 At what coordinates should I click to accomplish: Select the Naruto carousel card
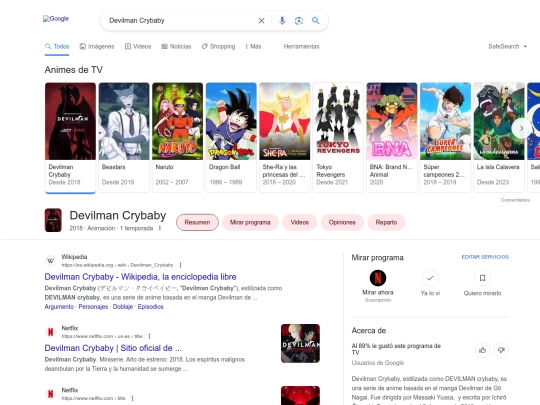point(178,137)
